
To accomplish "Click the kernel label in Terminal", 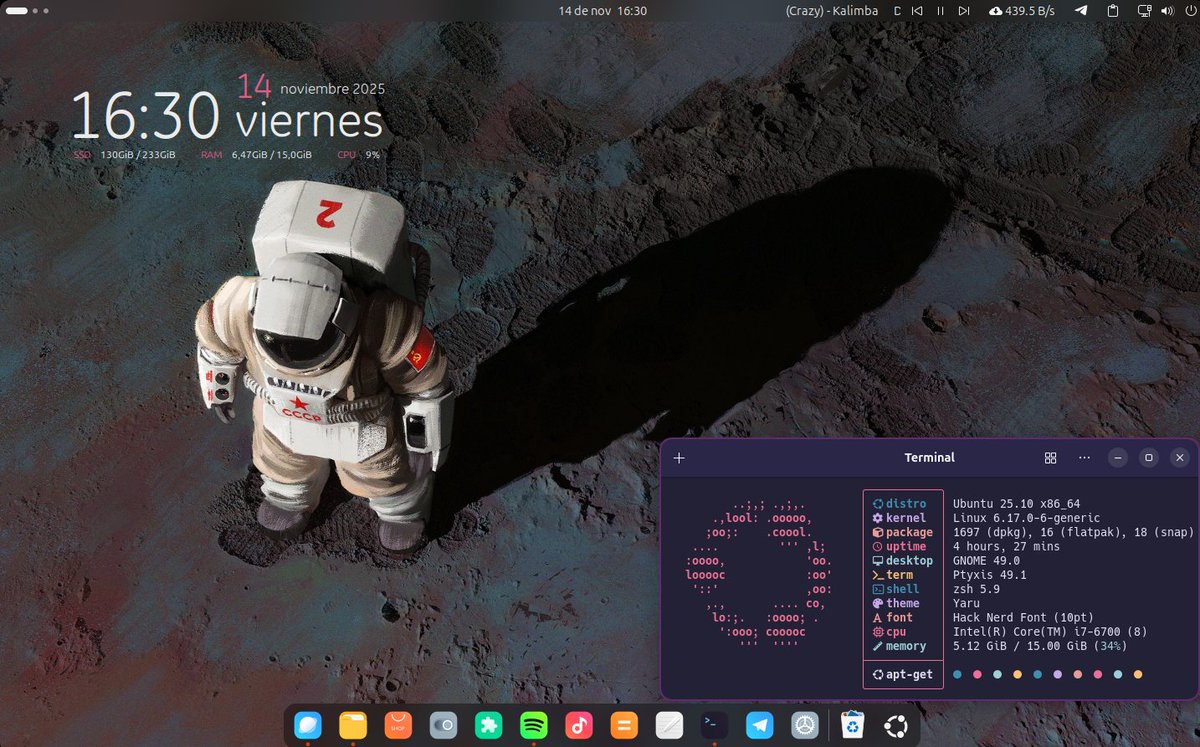I will pyautogui.click(x=906, y=518).
